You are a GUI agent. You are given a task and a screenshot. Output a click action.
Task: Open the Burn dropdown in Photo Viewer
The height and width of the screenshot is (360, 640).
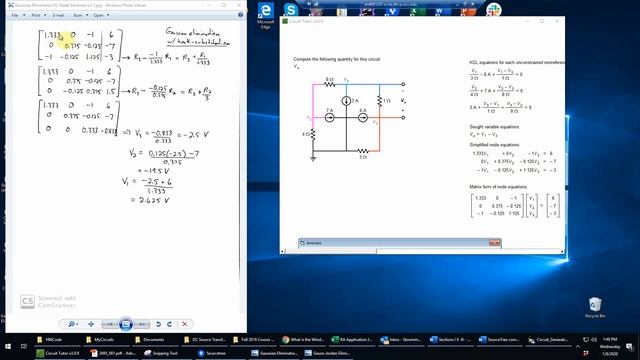pos(80,15)
